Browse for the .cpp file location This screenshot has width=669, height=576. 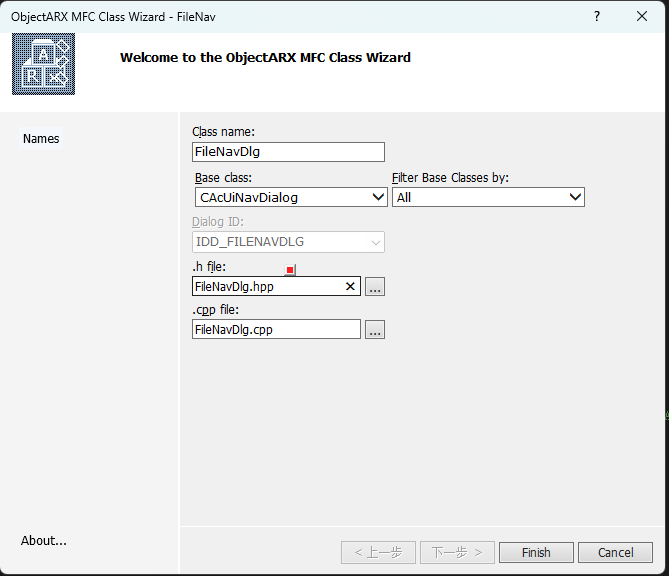tap(375, 330)
